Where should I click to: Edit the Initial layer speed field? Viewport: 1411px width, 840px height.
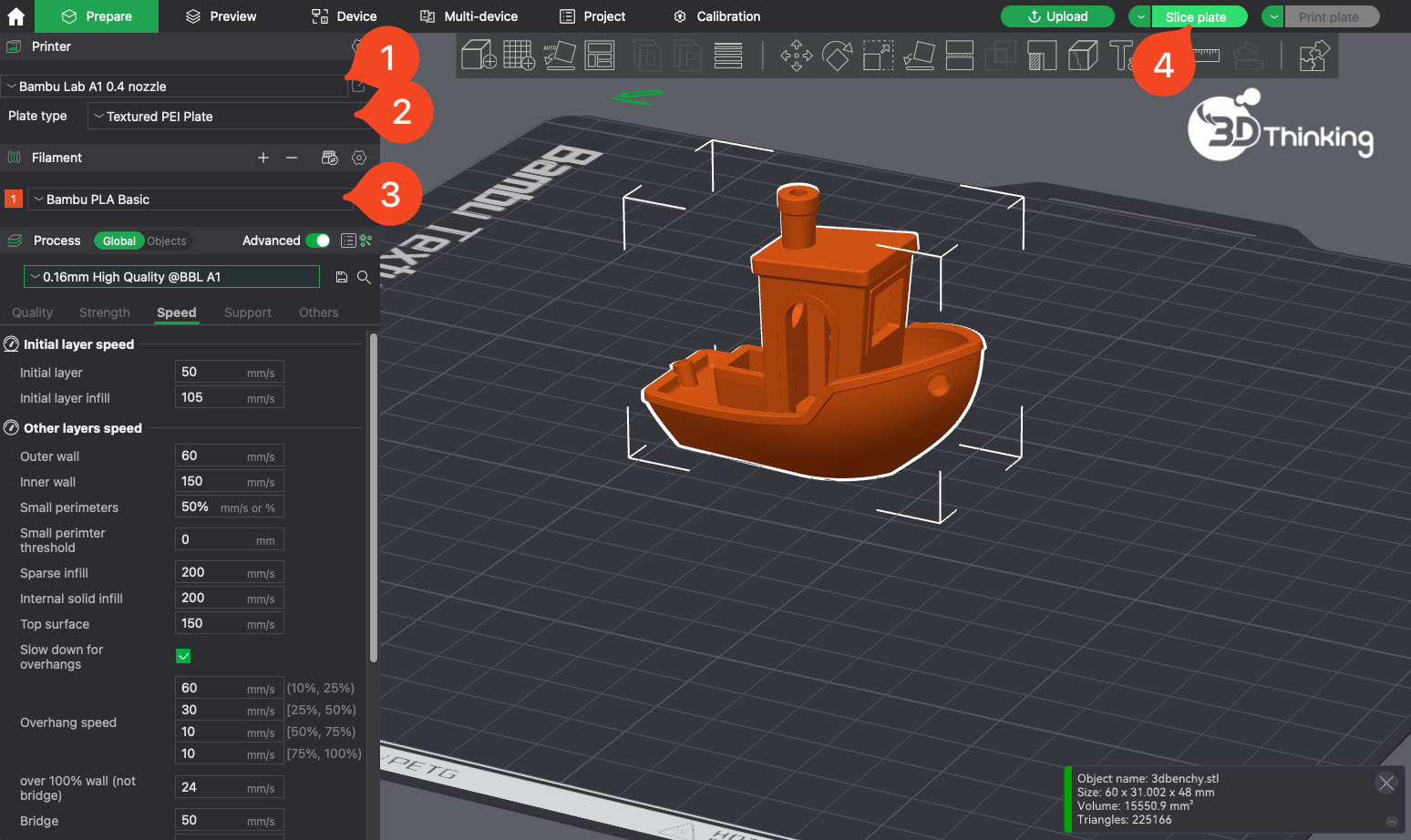(x=230, y=372)
